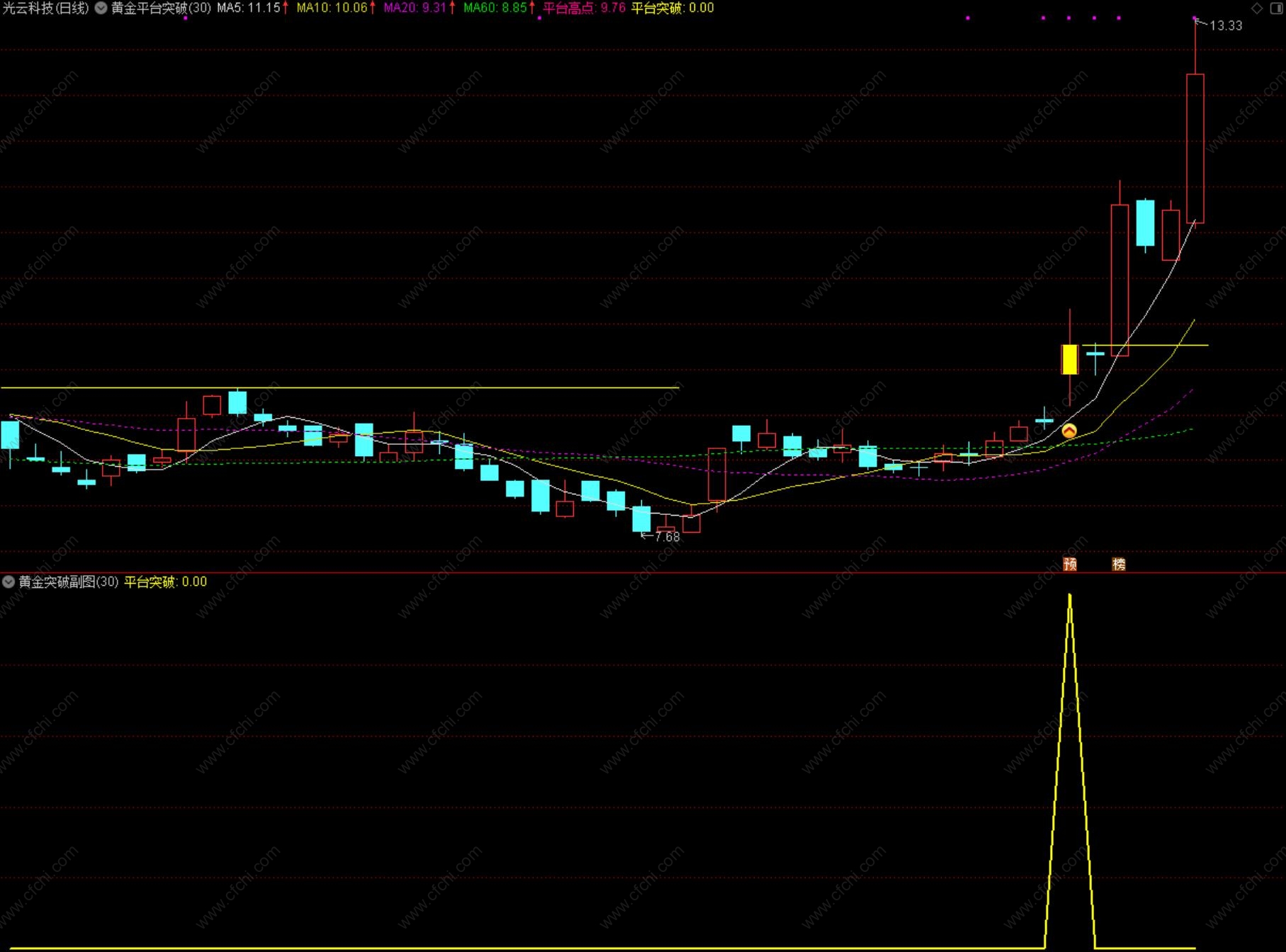Click the orange up-arrow breakout signal icon

click(1069, 431)
